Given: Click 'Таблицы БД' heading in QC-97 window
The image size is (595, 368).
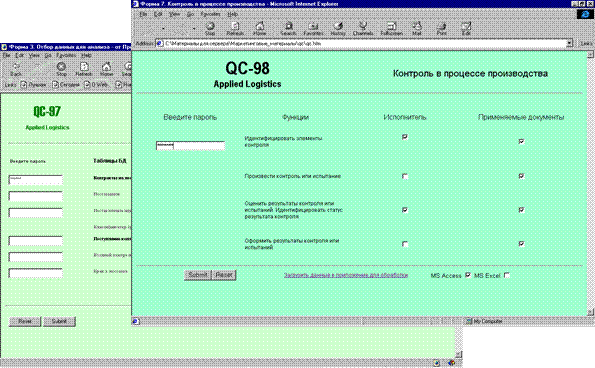Looking at the screenshot, I should click(110, 161).
